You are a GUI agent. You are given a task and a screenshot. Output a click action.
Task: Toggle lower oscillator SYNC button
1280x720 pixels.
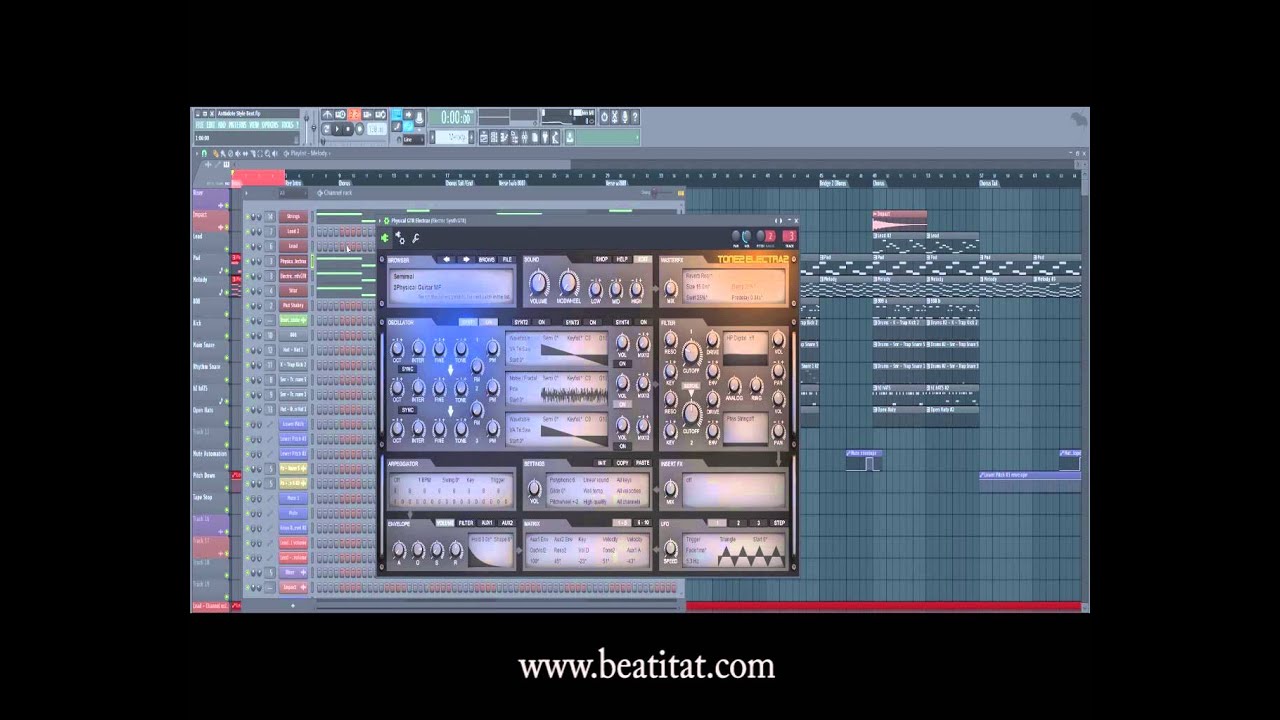(407, 410)
